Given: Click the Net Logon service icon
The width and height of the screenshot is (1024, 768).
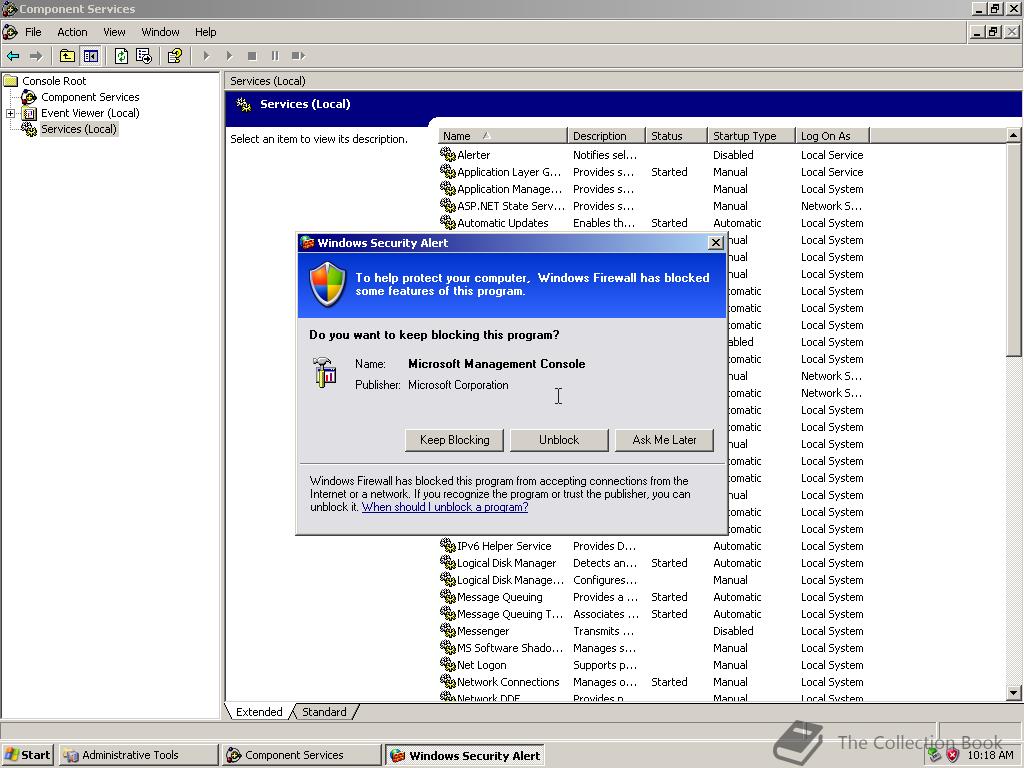Looking at the screenshot, I should [x=447, y=664].
